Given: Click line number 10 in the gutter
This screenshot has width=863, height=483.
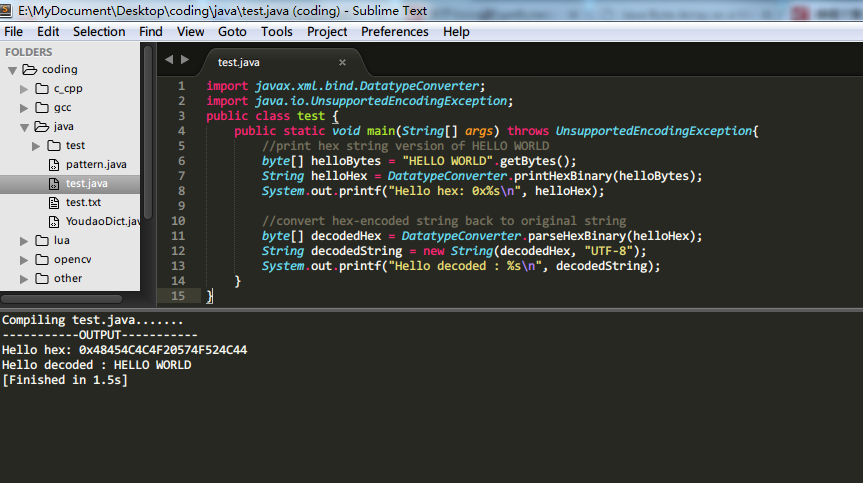Looking at the screenshot, I should (x=179, y=220).
